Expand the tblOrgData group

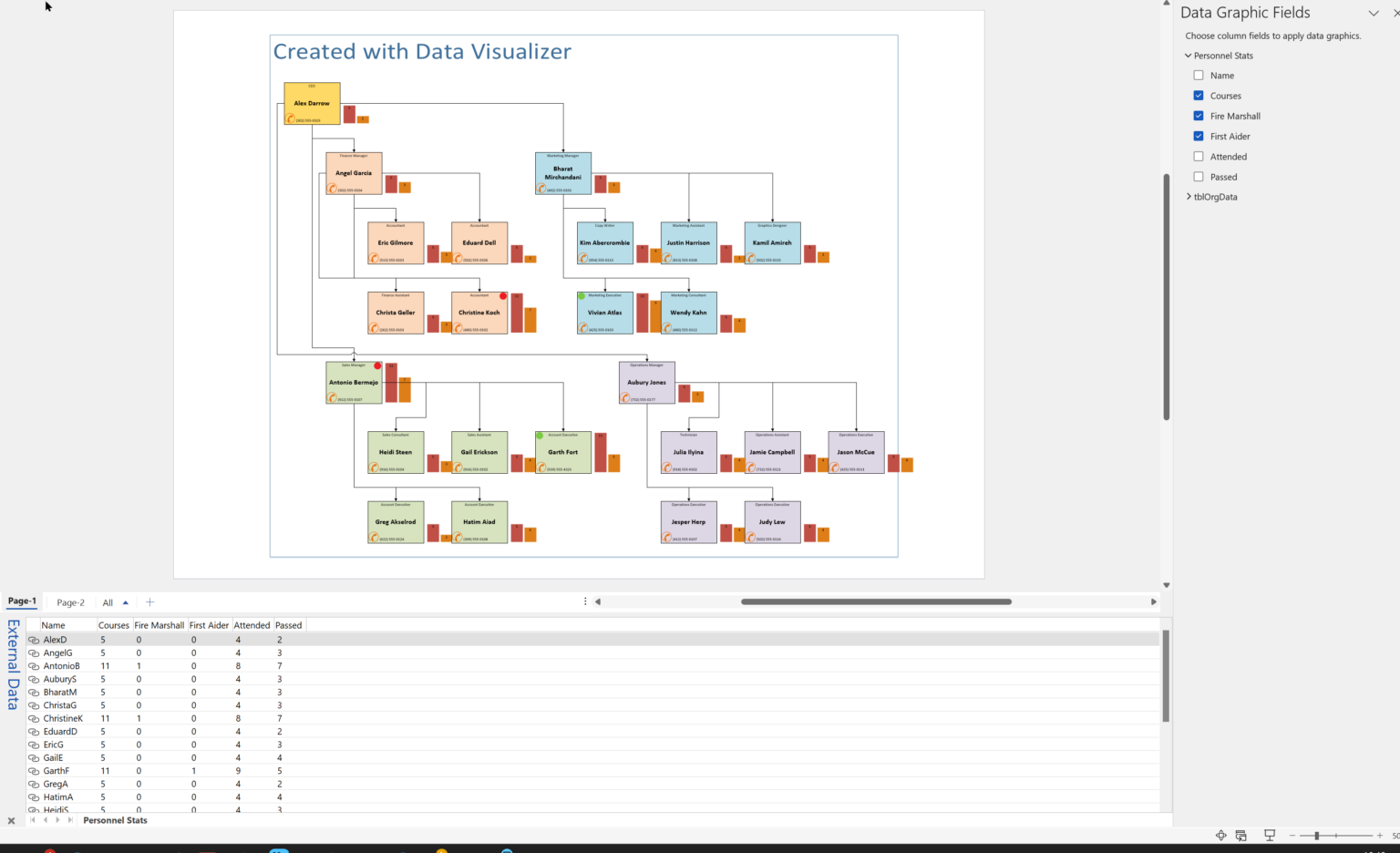[x=1189, y=197]
